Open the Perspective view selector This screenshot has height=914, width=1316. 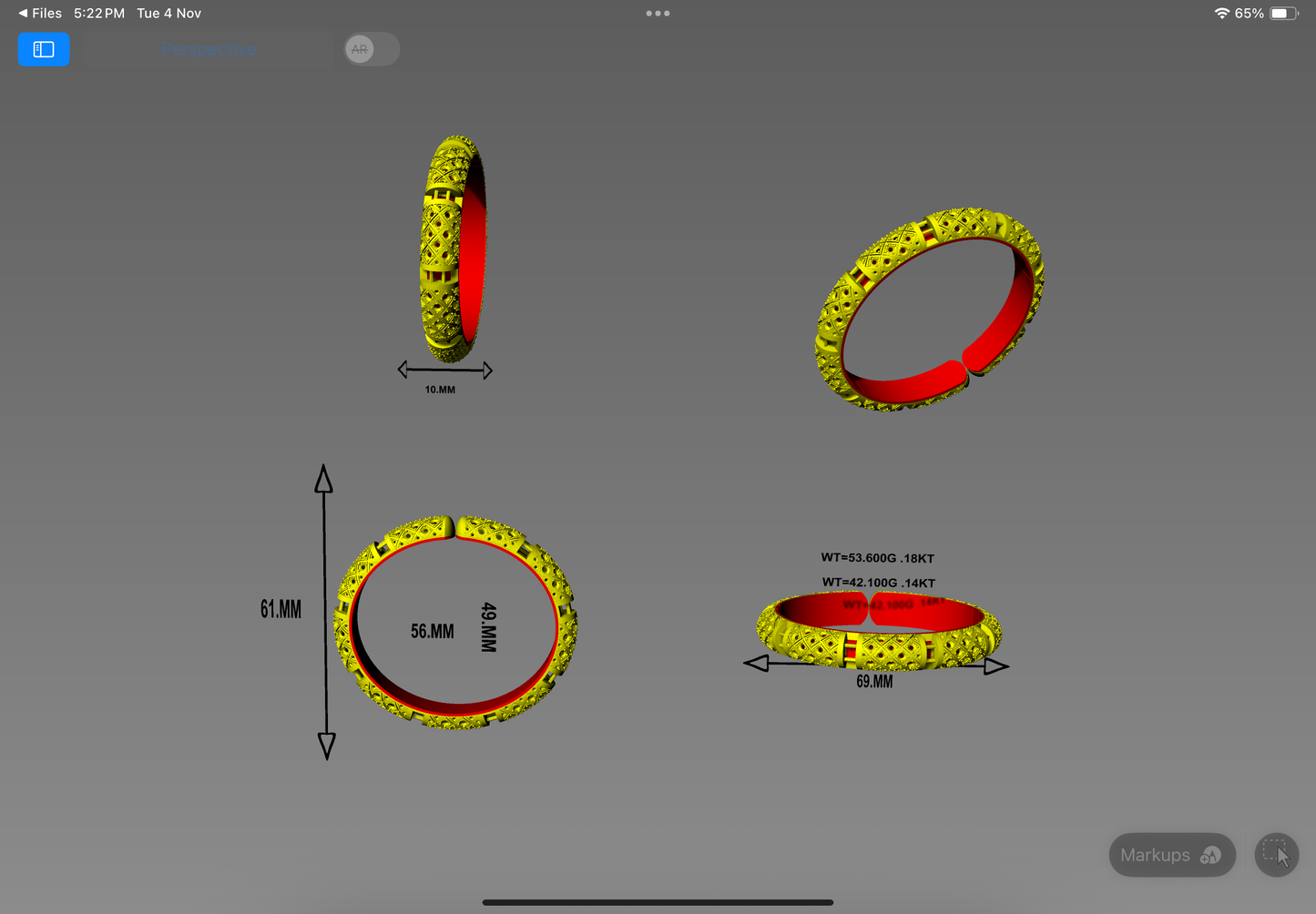(209, 50)
